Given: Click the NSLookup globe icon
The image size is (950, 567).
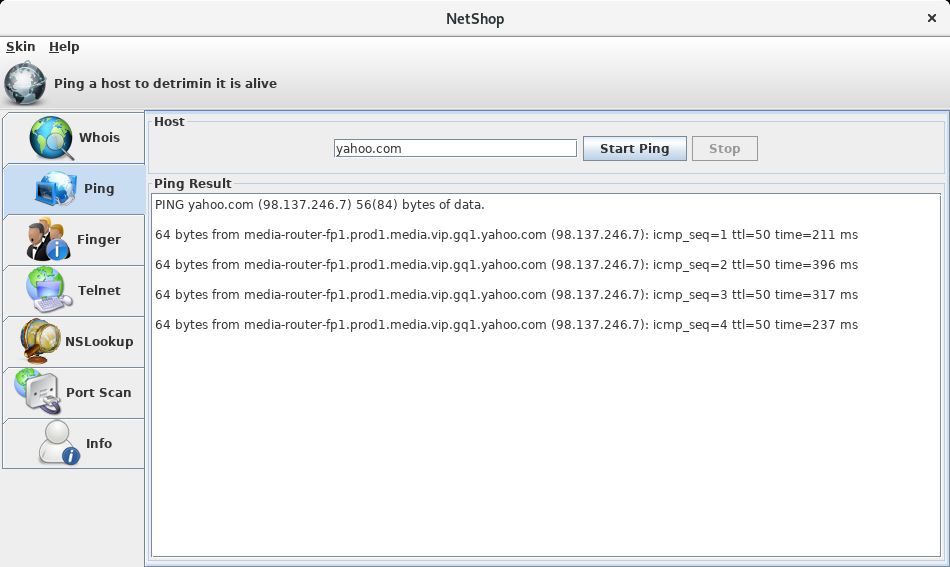Looking at the screenshot, I should click(x=39, y=341).
